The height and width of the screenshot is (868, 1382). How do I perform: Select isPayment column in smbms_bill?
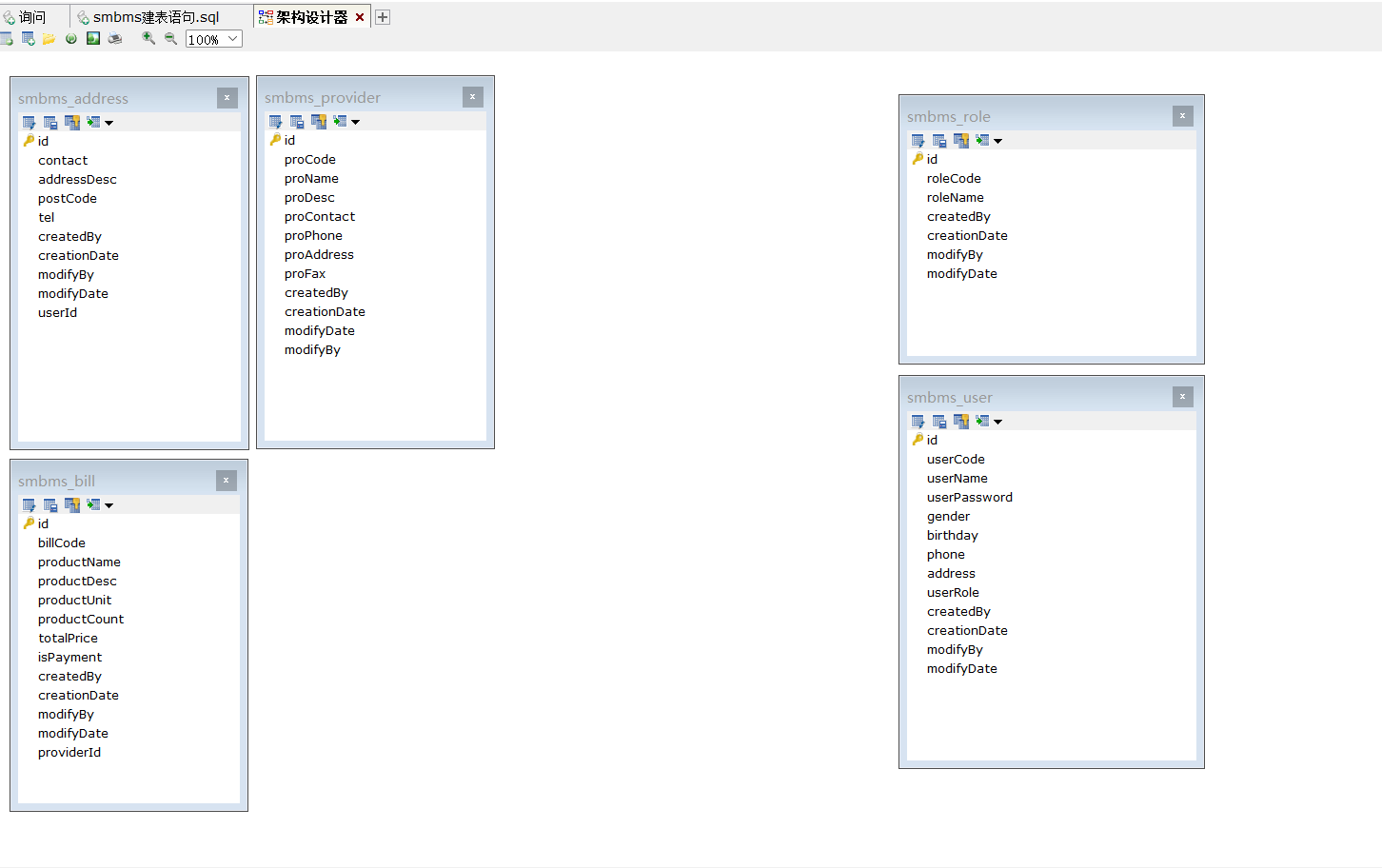[x=69, y=657]
